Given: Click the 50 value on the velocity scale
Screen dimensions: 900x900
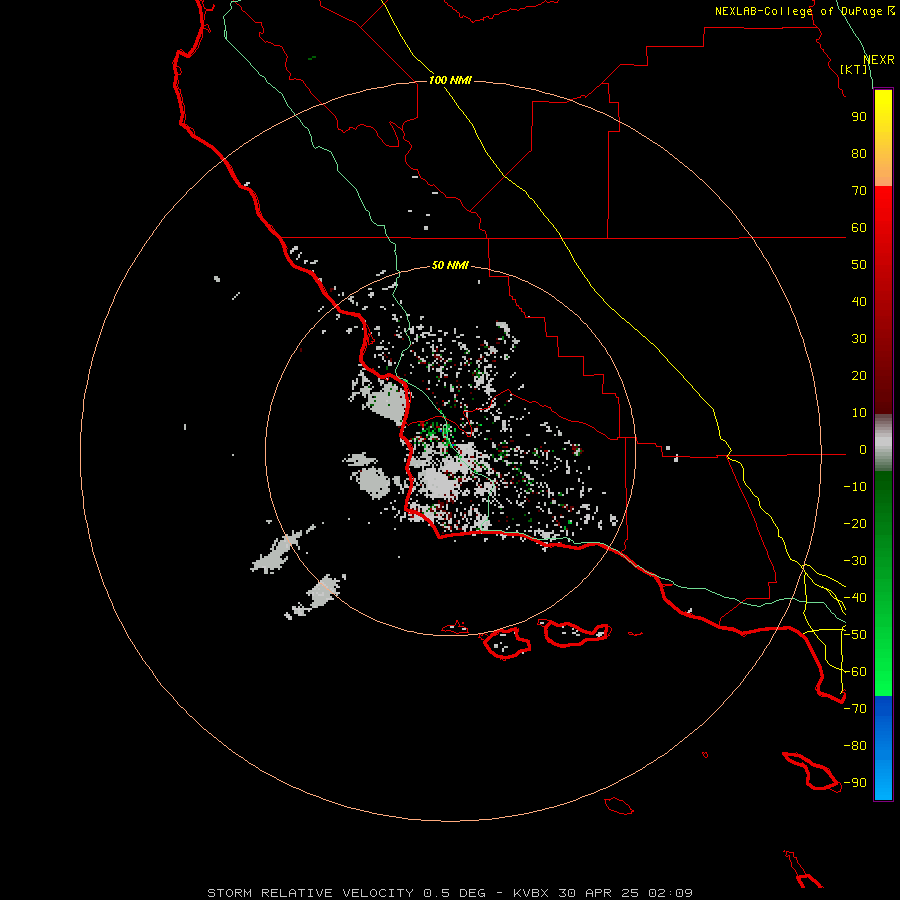Looking at the screenshot, I should [859, 265].
